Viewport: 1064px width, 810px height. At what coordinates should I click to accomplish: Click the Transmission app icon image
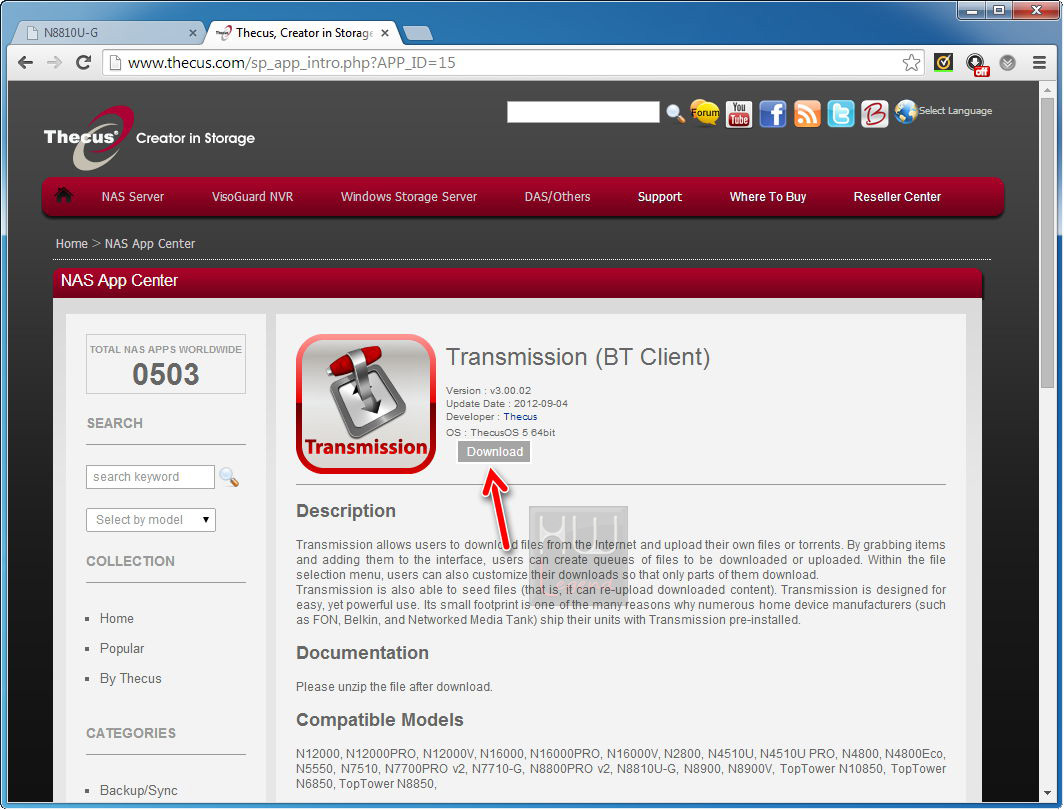click(366, 404)
